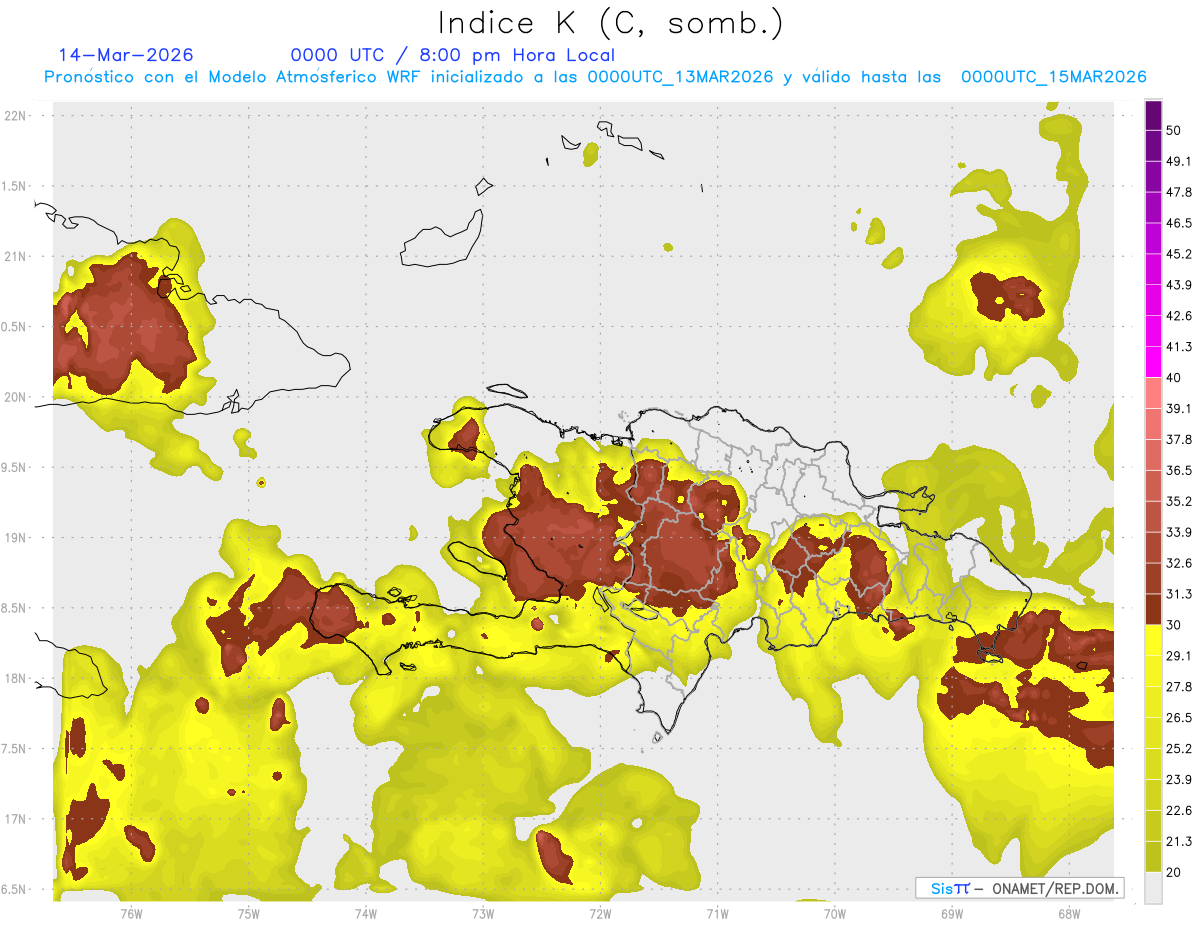Click the 'SisTT - ONAMET/REP.DOM.' credit box
Image resolution: width=1200 pixels, height=927 pixels.
click(1019, 888)
